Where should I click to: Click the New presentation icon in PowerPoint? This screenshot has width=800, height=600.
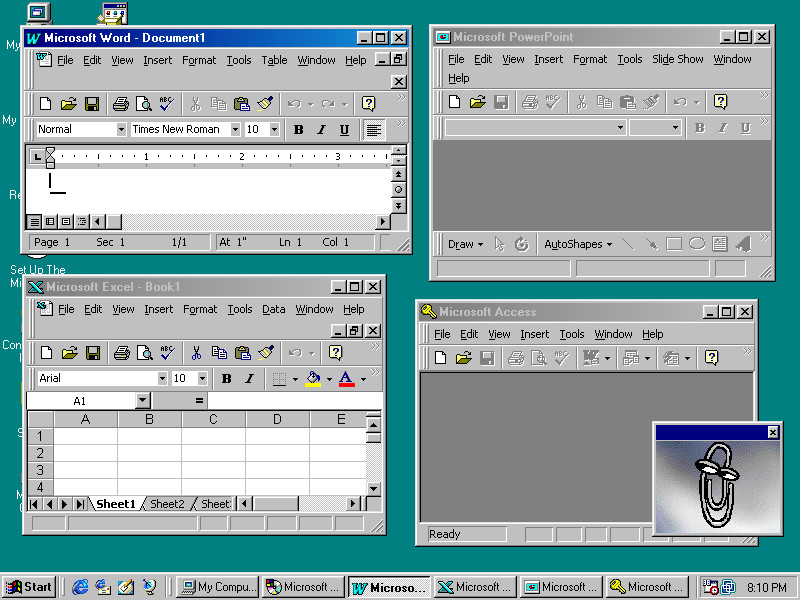(x=454, y=102)
